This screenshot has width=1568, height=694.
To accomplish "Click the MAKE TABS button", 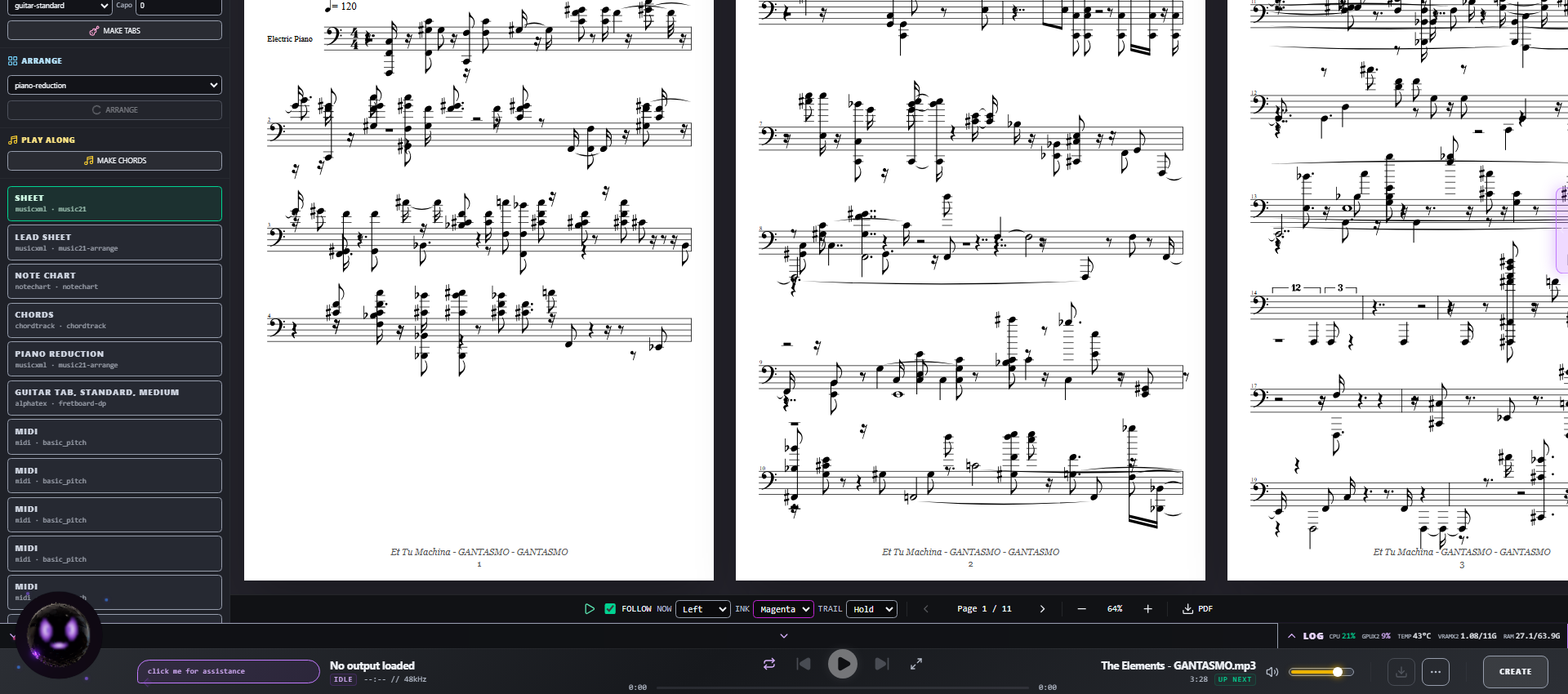I will click(114, 30).
